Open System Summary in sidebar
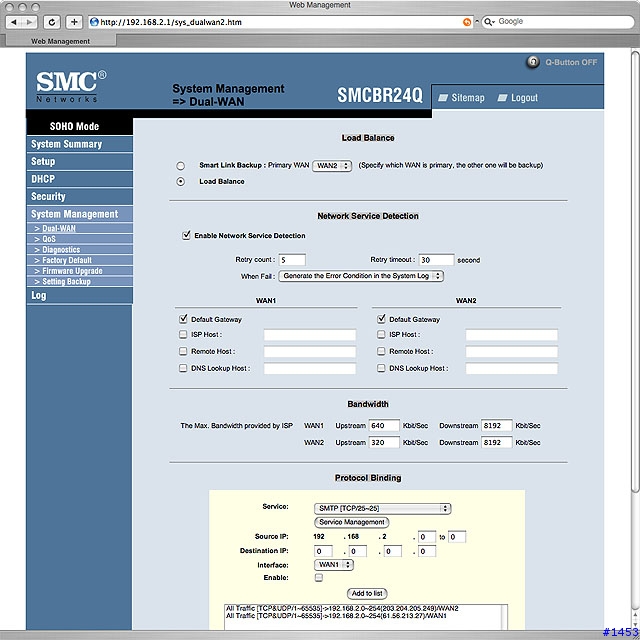Image resolution: width=640 pixels, height=640 pixels. click(80, 144)
